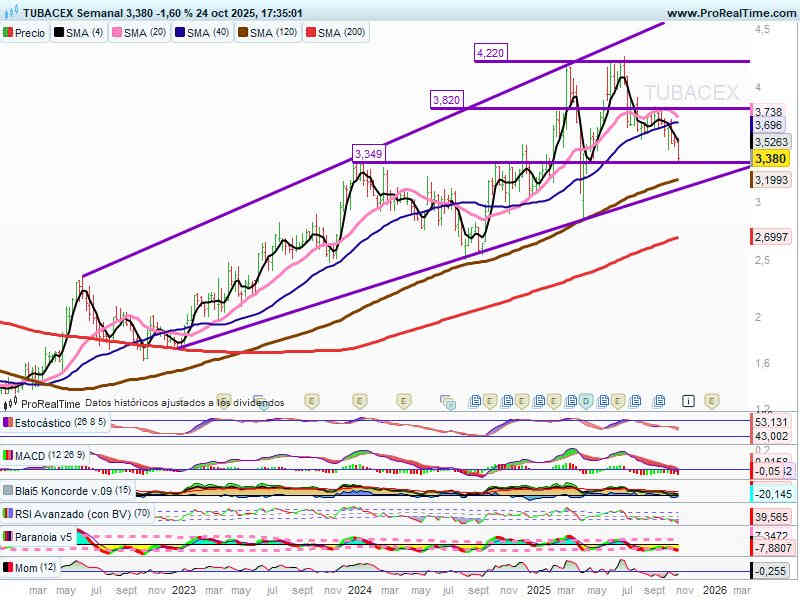The image size is (800, 600).
Task: Click the yellow 3,380 current price tag
Action: [770, 159]
